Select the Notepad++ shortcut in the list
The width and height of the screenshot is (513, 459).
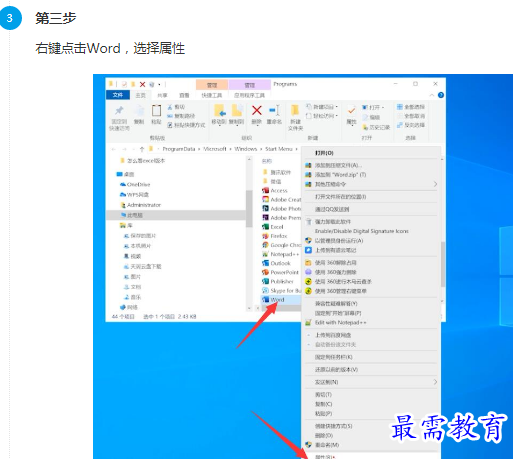(x=281, y=254)
